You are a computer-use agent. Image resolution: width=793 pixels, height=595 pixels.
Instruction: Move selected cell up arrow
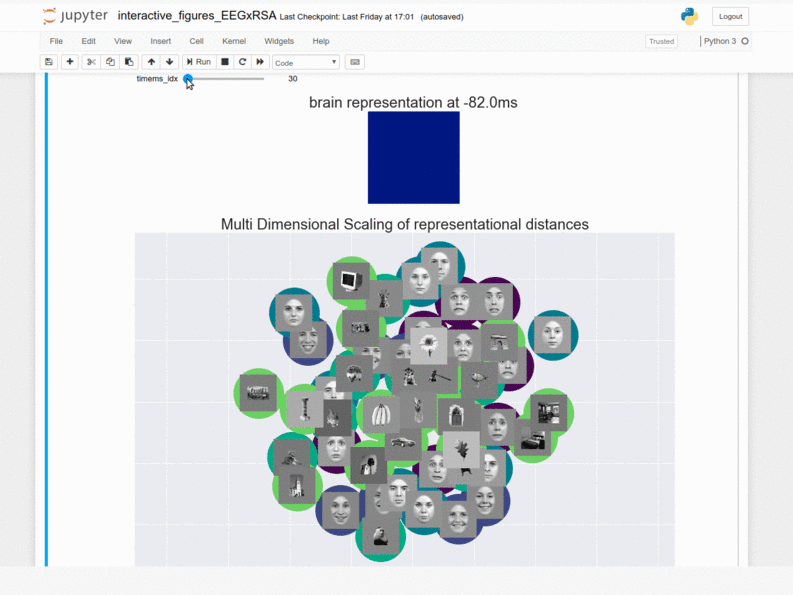pyautogui.click(x=152, y=62)
